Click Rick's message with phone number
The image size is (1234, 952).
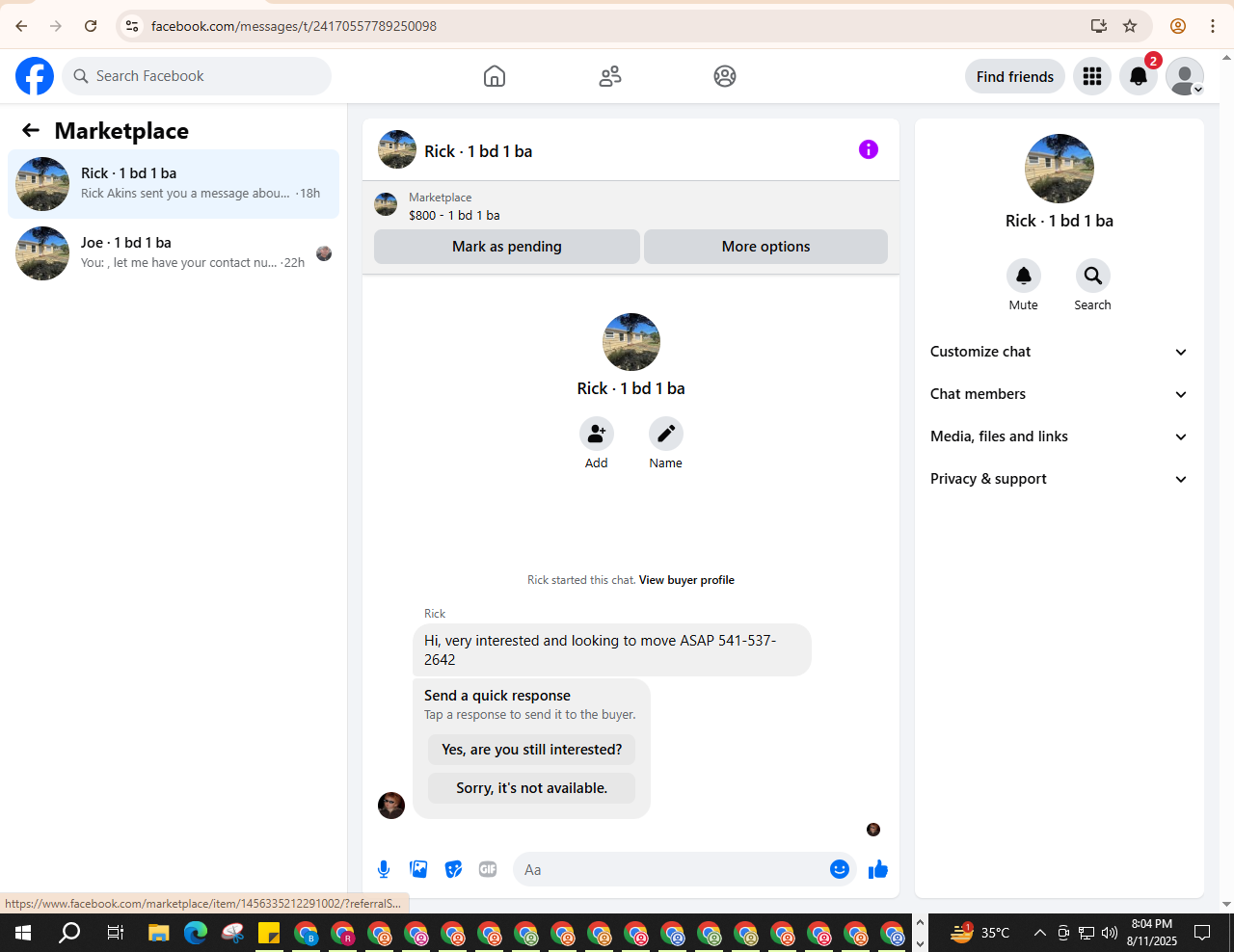611,649
